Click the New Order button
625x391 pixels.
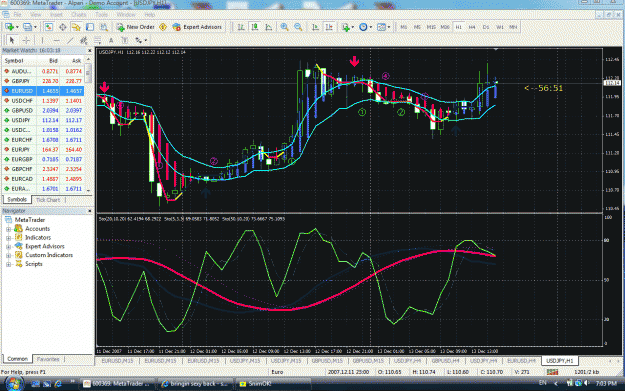pos(135,27)
